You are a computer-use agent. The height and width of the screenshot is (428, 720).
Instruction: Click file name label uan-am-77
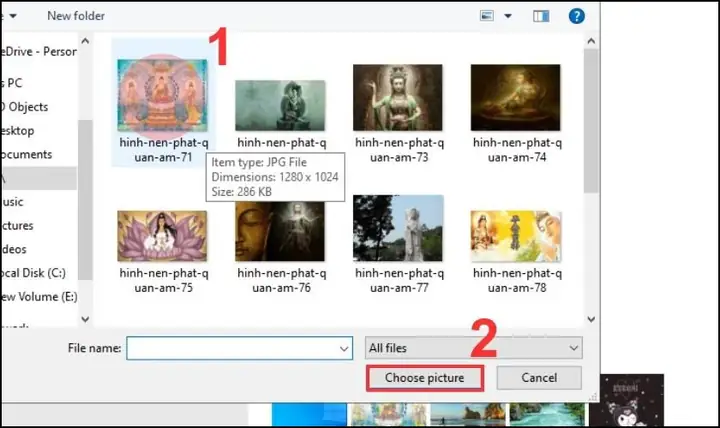(x=399, y=288)
